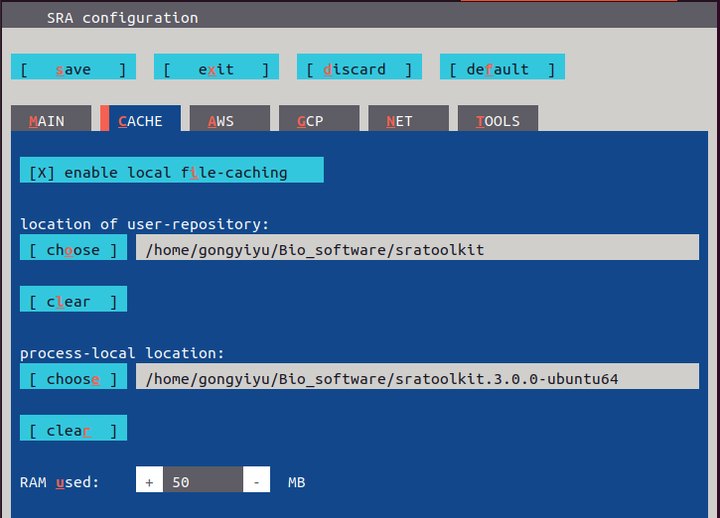Increase RAM used with plus button
Image resolution: width=720 pixels, height=518 pixels.
point(149,481)
